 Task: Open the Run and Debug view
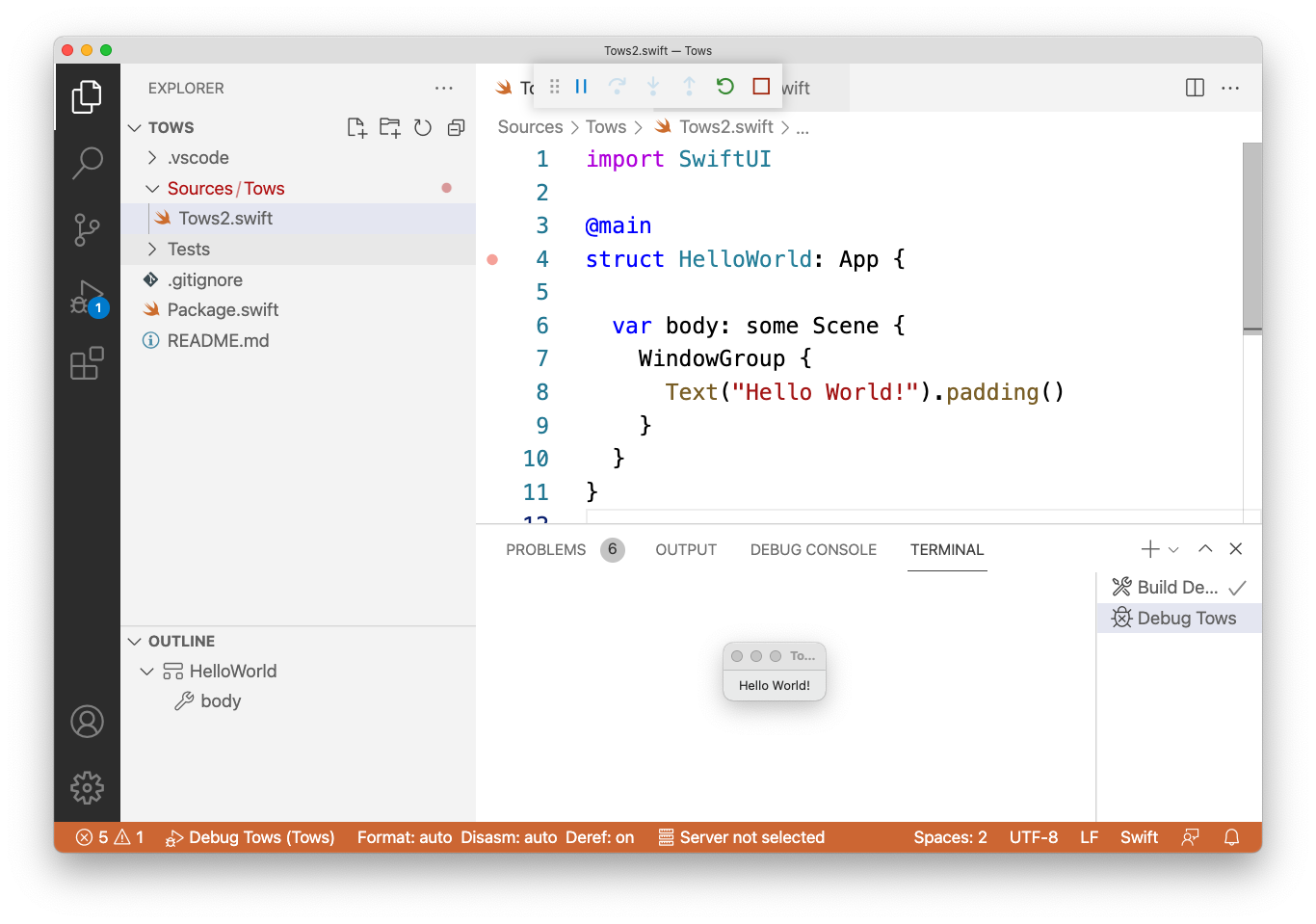click(89, 298)
